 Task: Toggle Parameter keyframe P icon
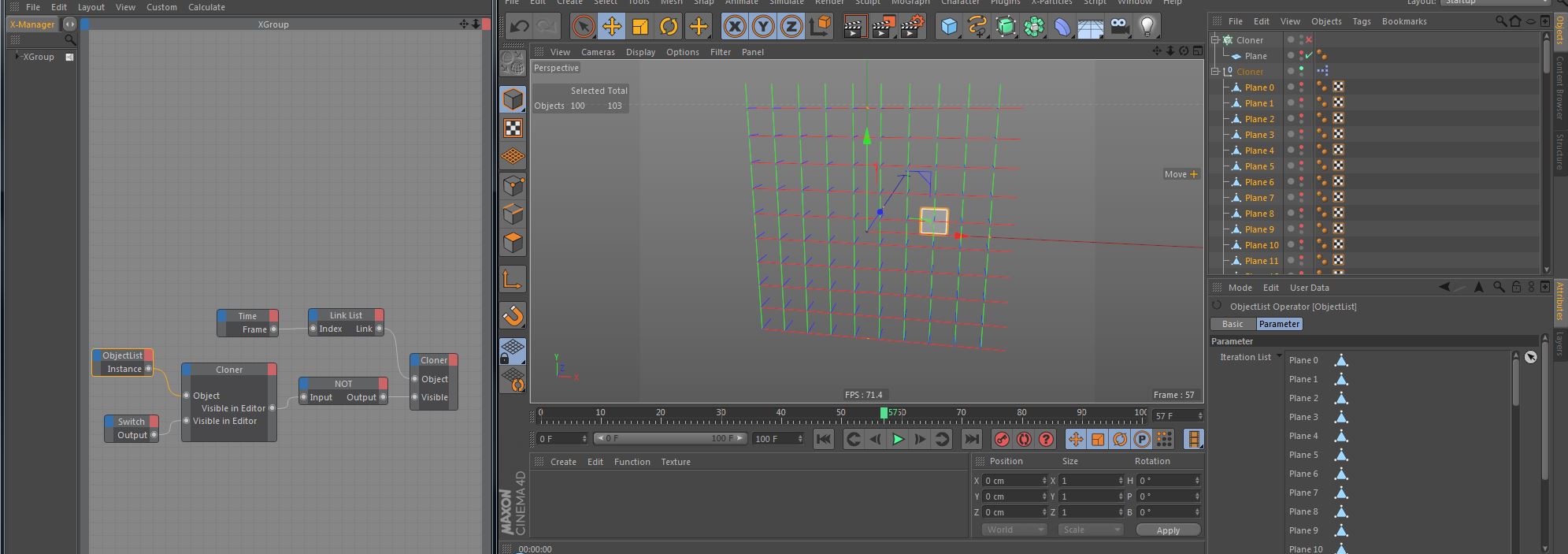pyautogui.click(x=1142, y=439)
